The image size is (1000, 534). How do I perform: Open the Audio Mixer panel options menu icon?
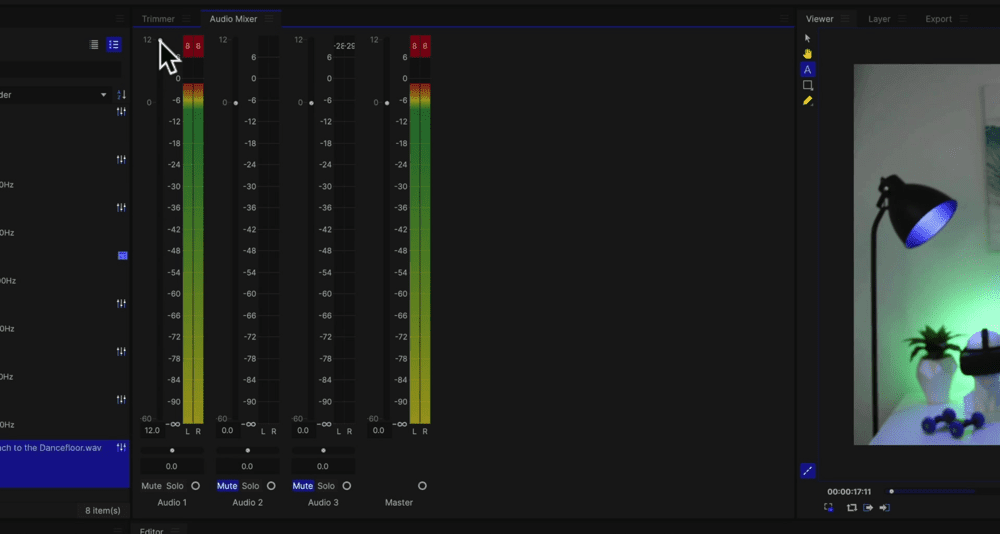tap(268, 19)
